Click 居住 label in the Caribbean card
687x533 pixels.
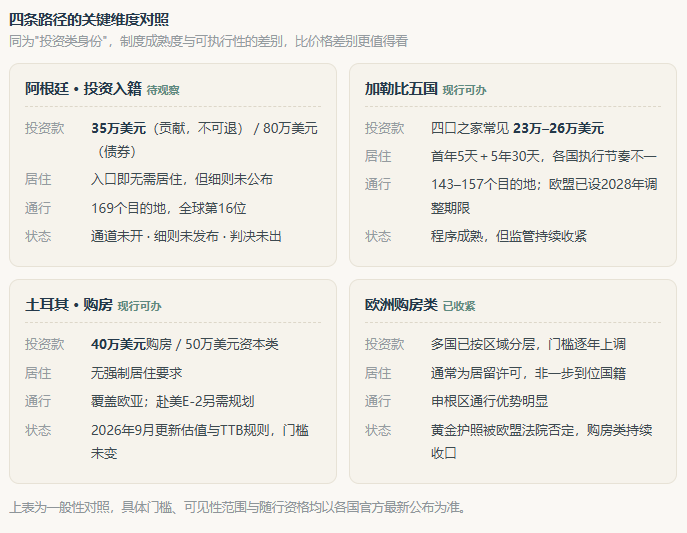click(378, 156)
